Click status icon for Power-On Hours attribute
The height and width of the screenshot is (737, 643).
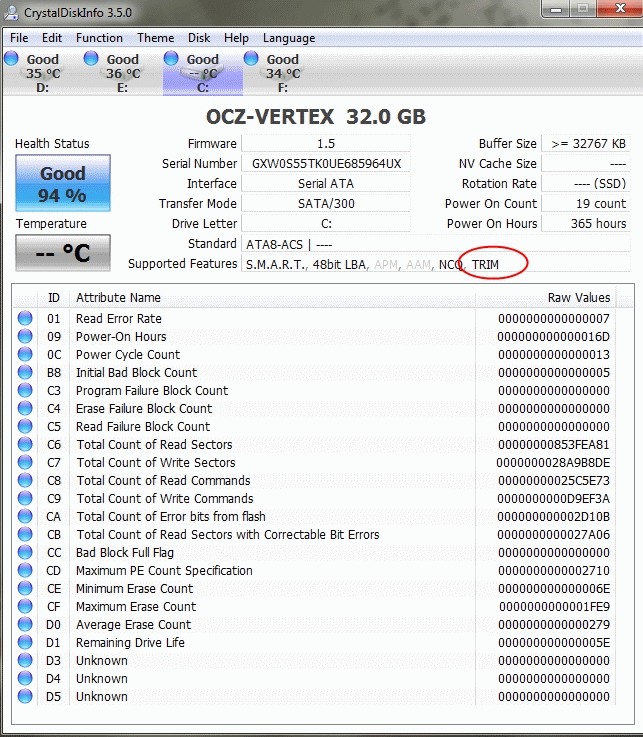click(25, 336)
